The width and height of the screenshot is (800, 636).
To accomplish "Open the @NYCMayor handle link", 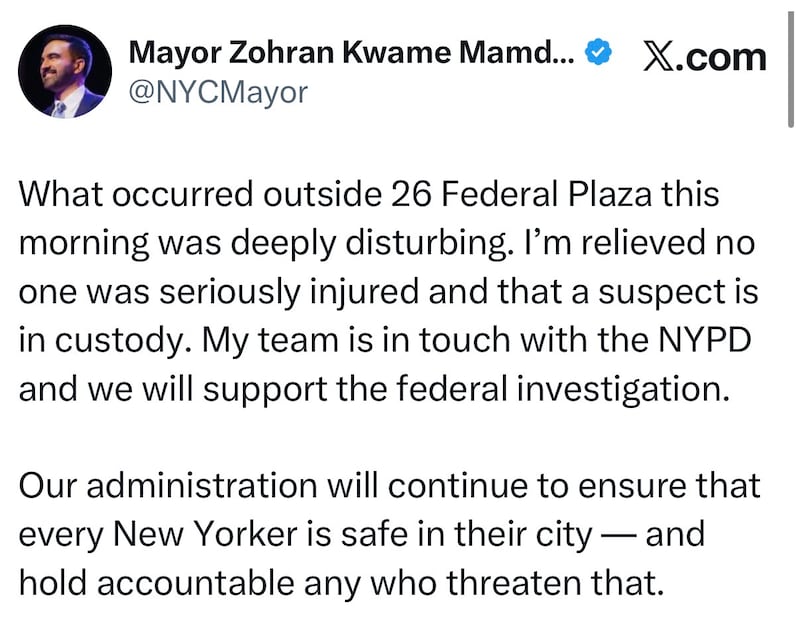I will click(x=218, y=93).
